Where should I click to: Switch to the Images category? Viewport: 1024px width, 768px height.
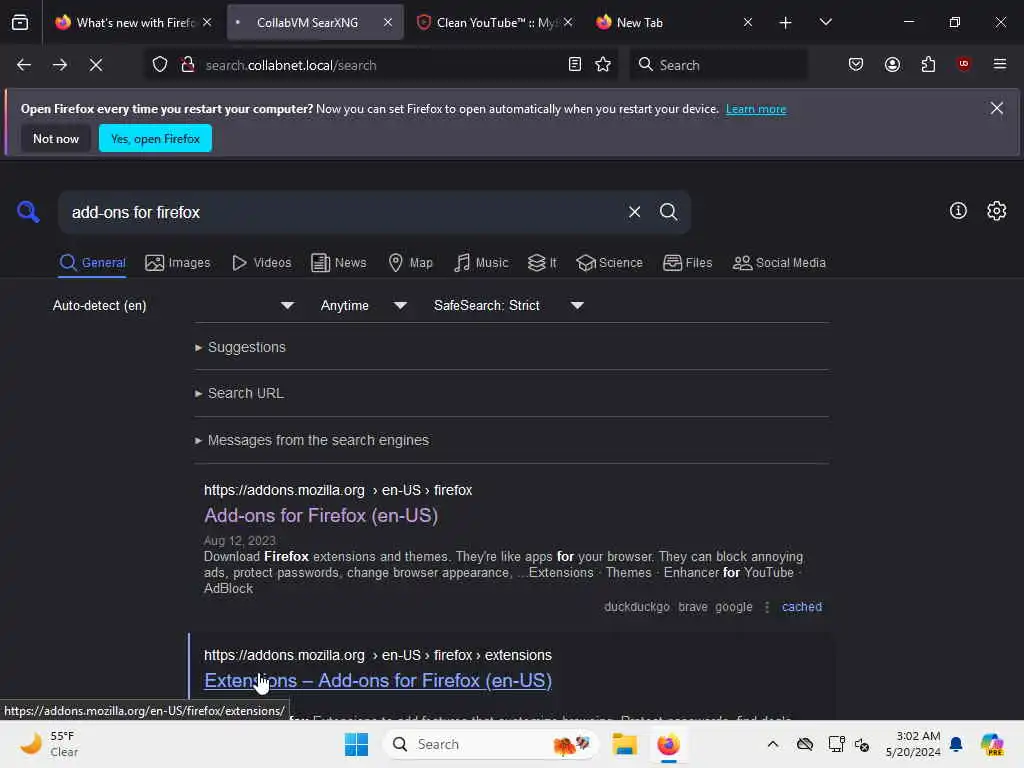178,263
